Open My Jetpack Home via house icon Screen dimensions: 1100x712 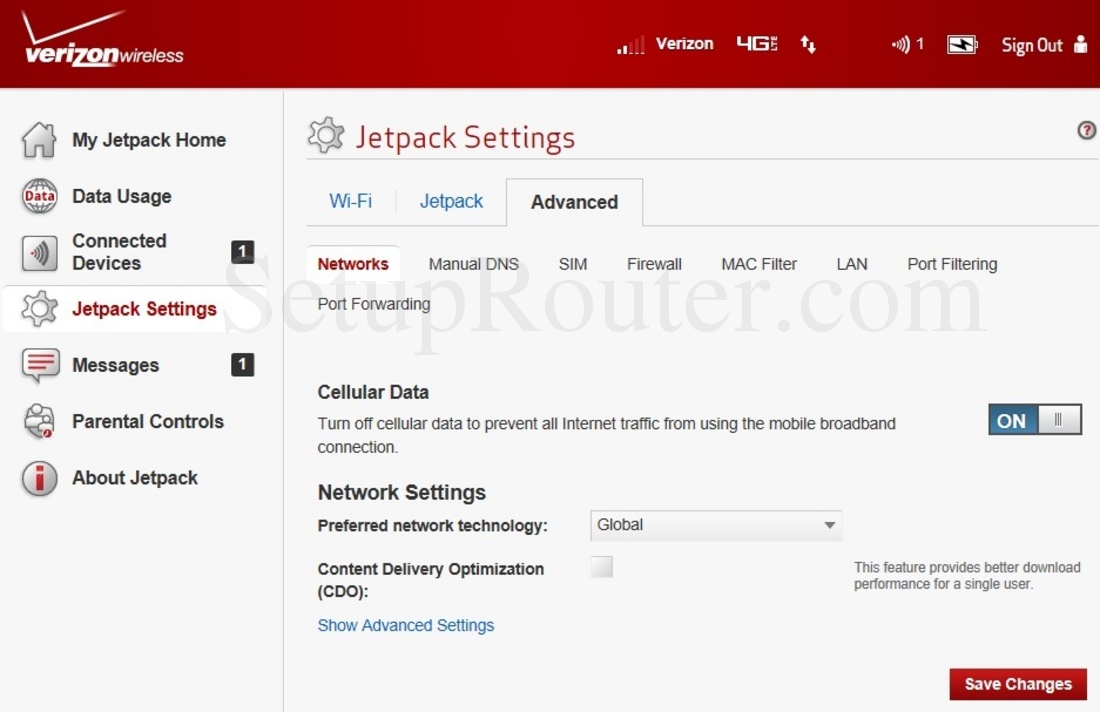click(38, 140)
